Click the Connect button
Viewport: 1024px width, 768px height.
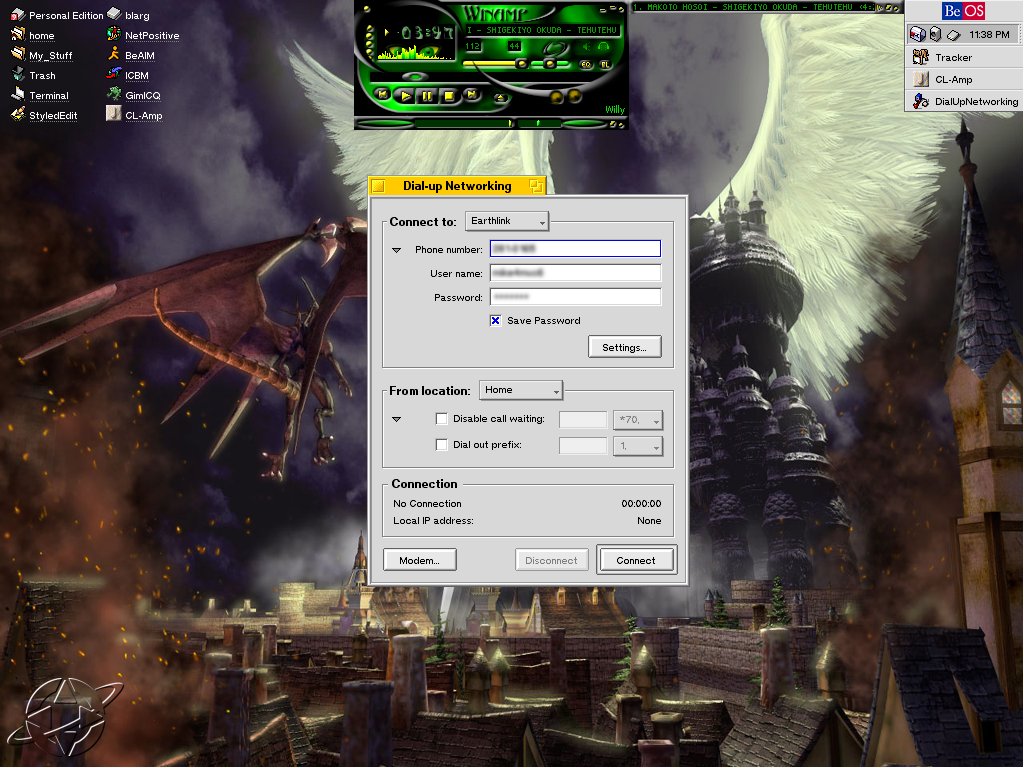tap(636, 560)
